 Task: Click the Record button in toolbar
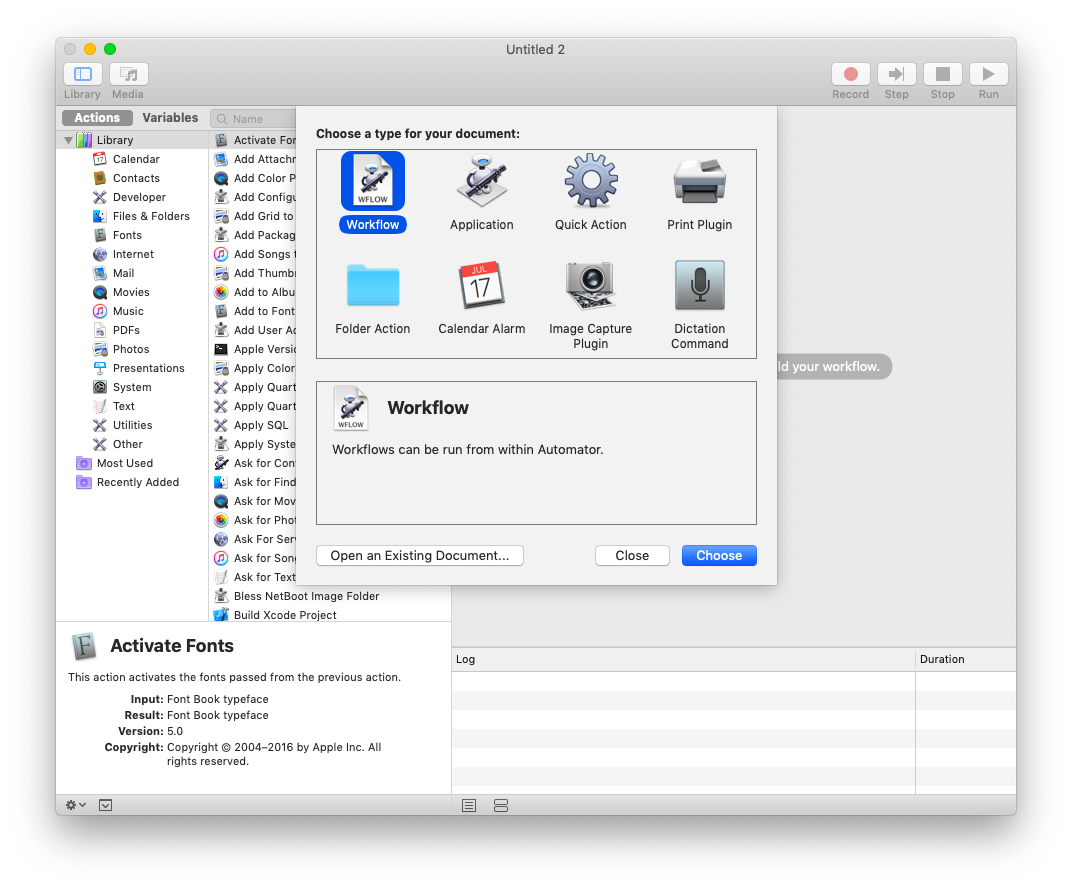[x=850, y=74]
